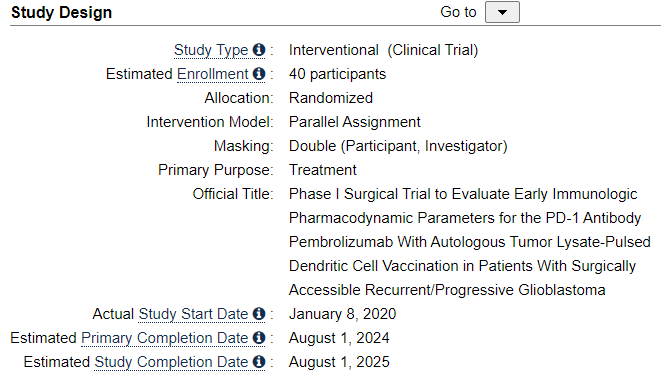Open info icon beside Study Start Date
This screenshot has height=375, width=661.
259,314
